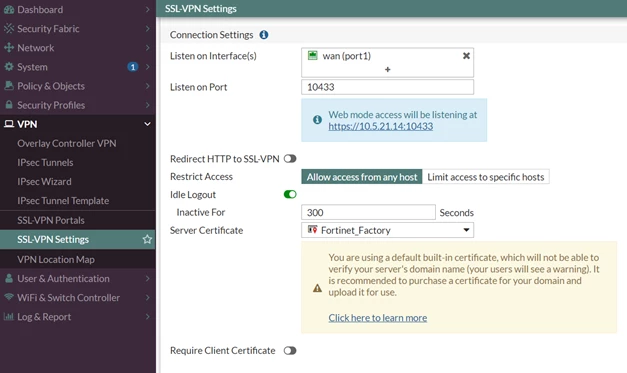627x373 pixels.
Task: Expand the WiFi & Switch Controller chevron
Action: [x=148, y=297]
